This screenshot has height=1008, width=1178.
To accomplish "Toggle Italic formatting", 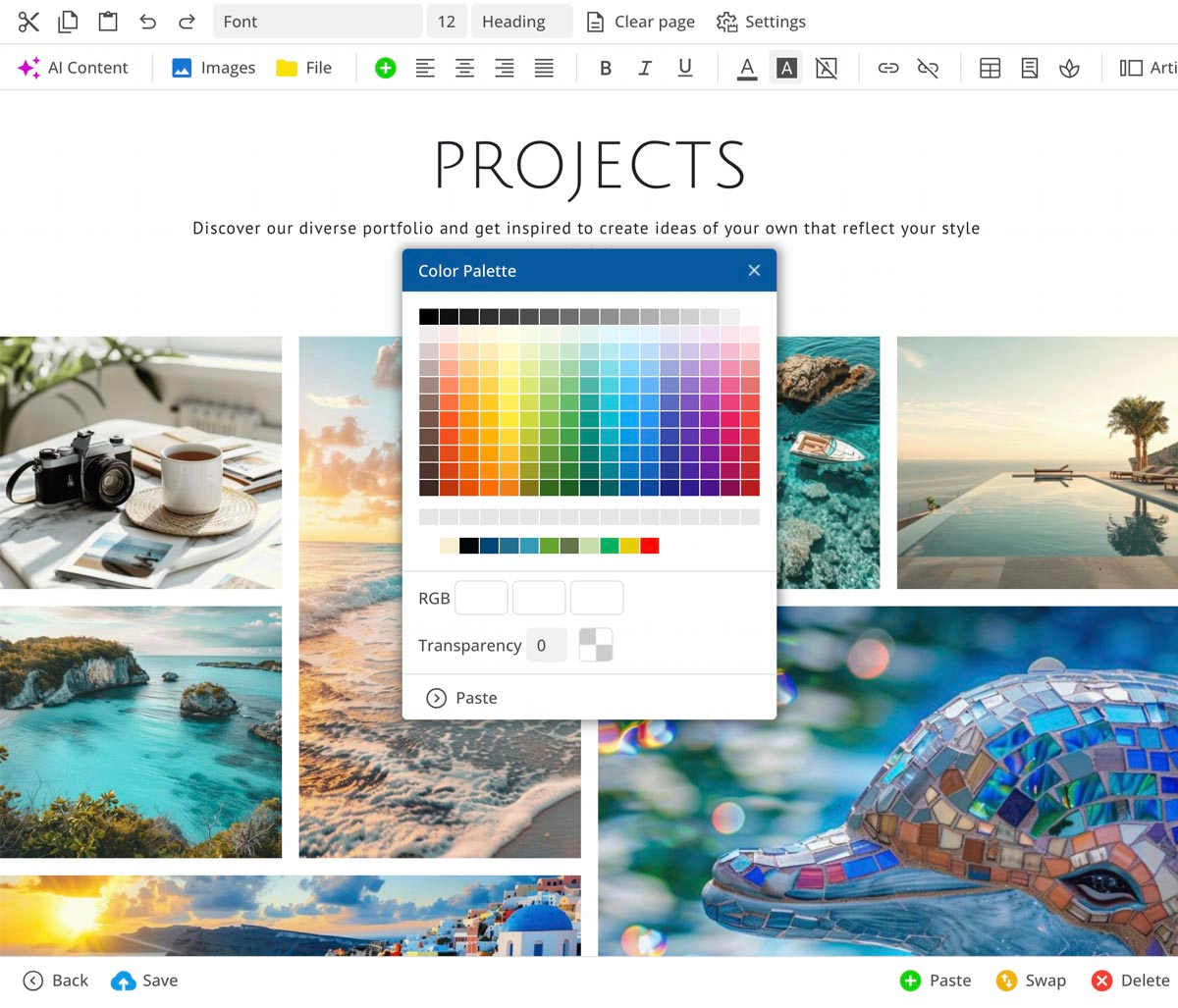I will click(x=645, y=68).
